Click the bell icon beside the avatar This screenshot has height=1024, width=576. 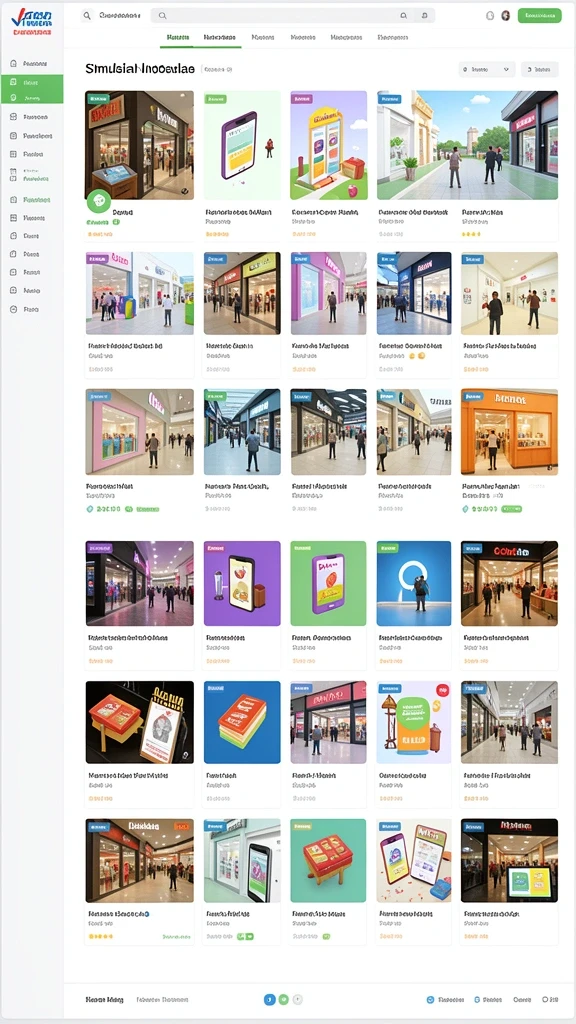click(490, 16)
